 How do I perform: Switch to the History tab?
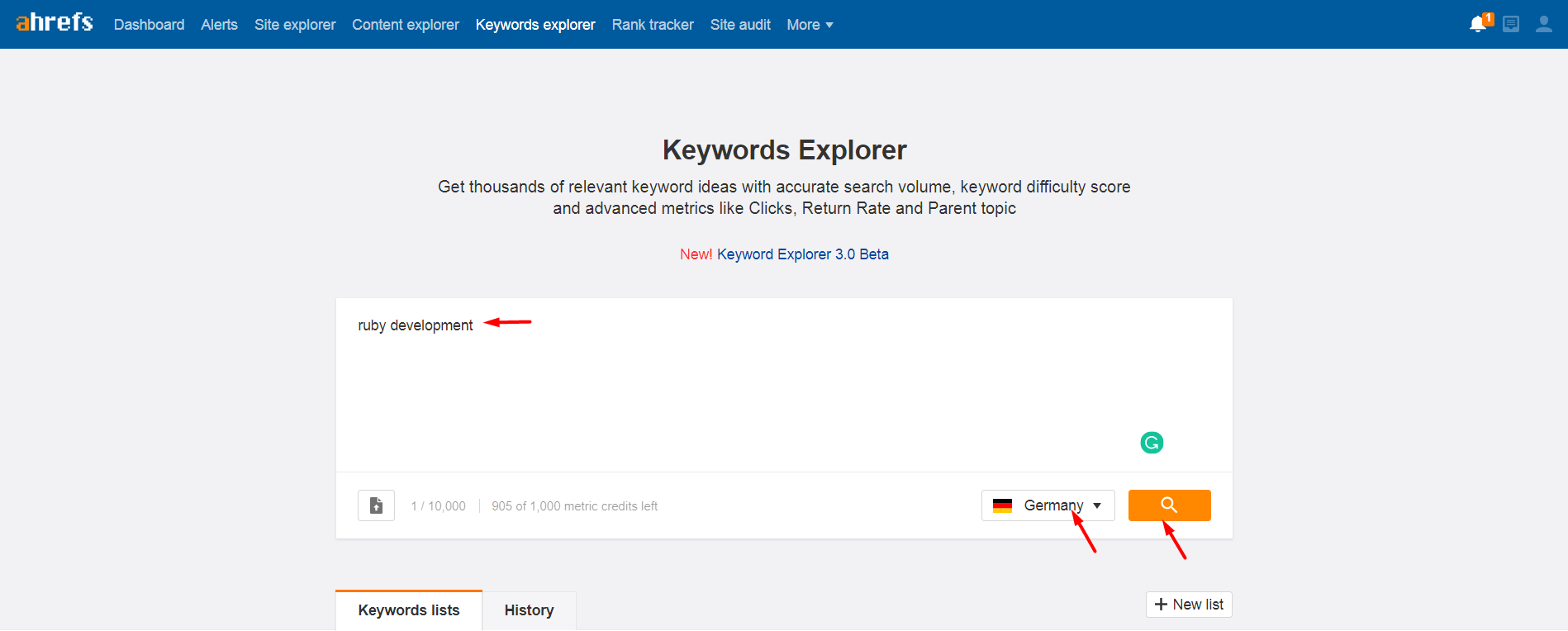pyautogui.click(x=529, y=610)
